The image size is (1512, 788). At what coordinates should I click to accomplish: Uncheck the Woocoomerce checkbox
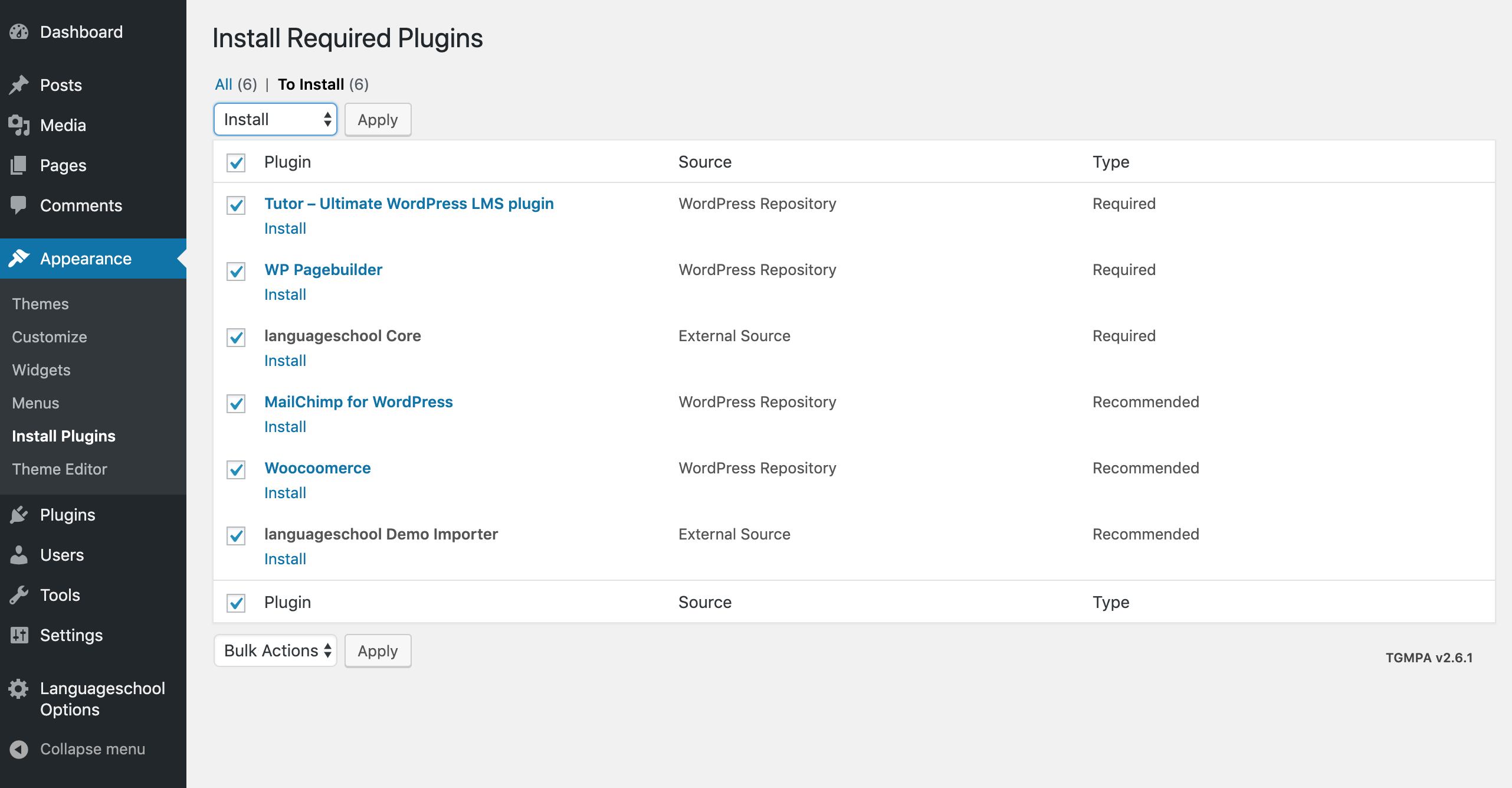click(236, 469)
